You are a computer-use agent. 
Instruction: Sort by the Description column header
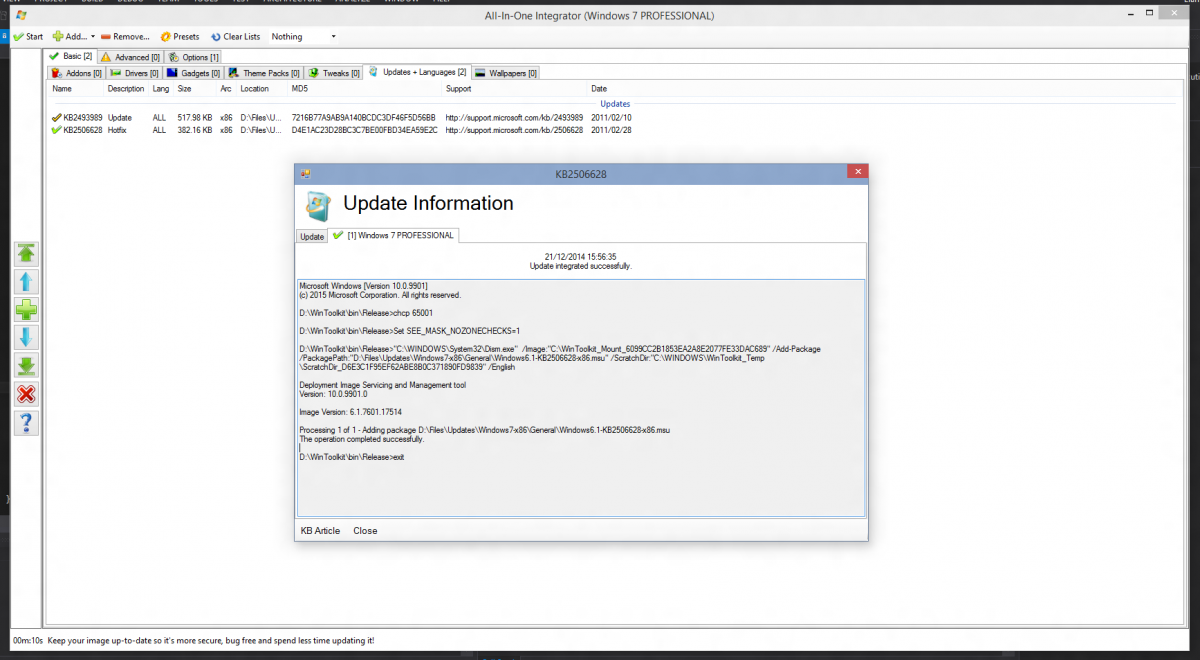(126, 89)
